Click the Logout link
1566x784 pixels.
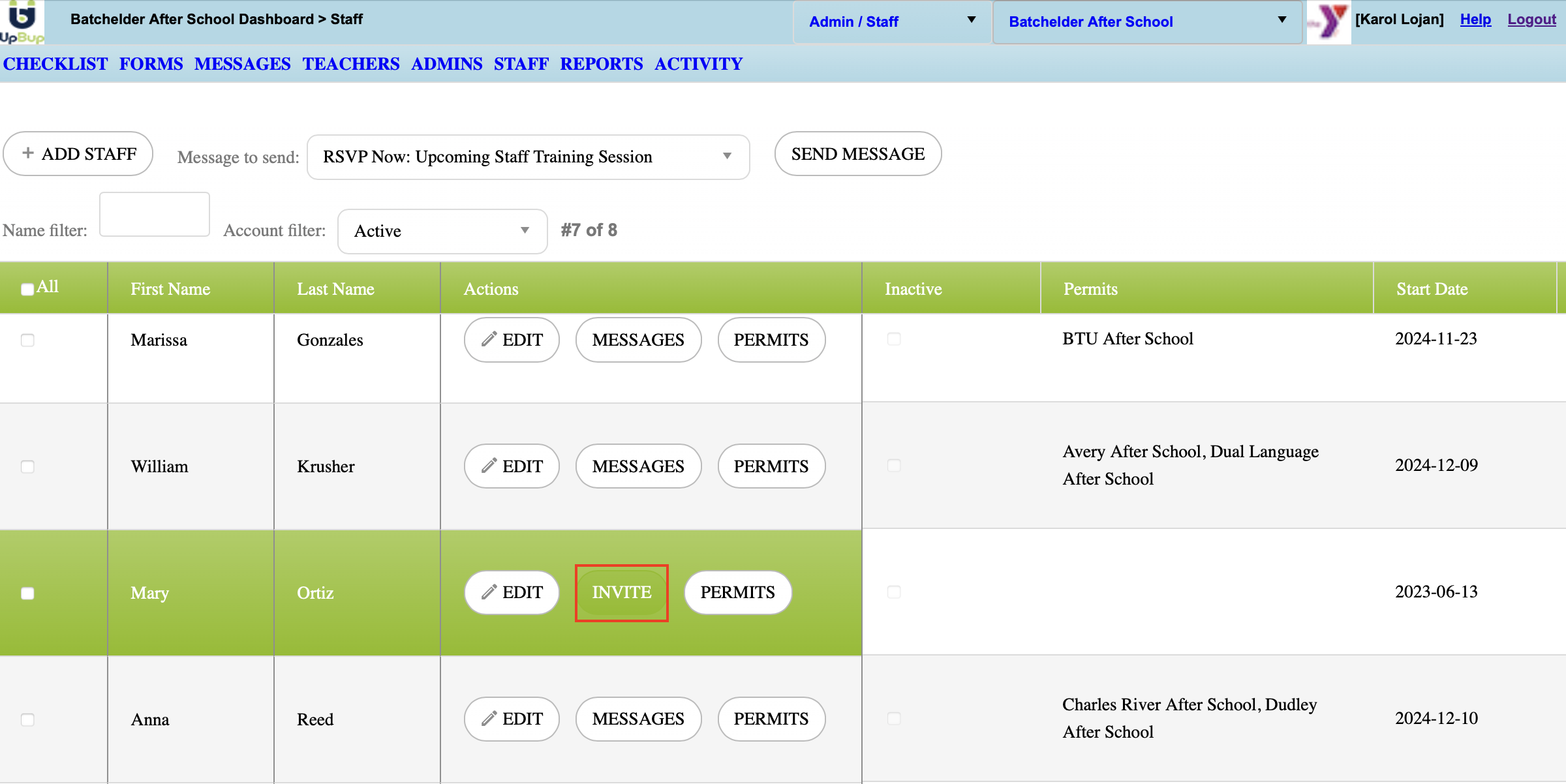[x=1531, y=20]
